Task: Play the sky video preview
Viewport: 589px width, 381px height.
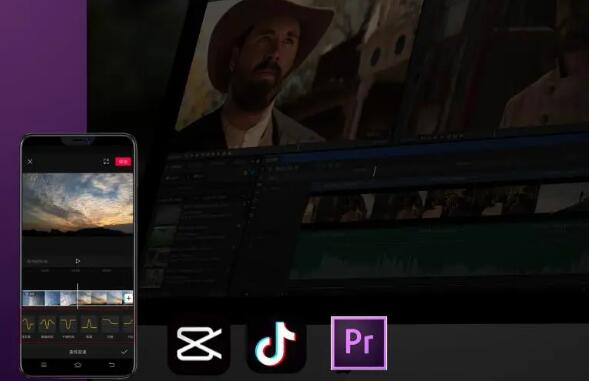Action: click(78, 261)
